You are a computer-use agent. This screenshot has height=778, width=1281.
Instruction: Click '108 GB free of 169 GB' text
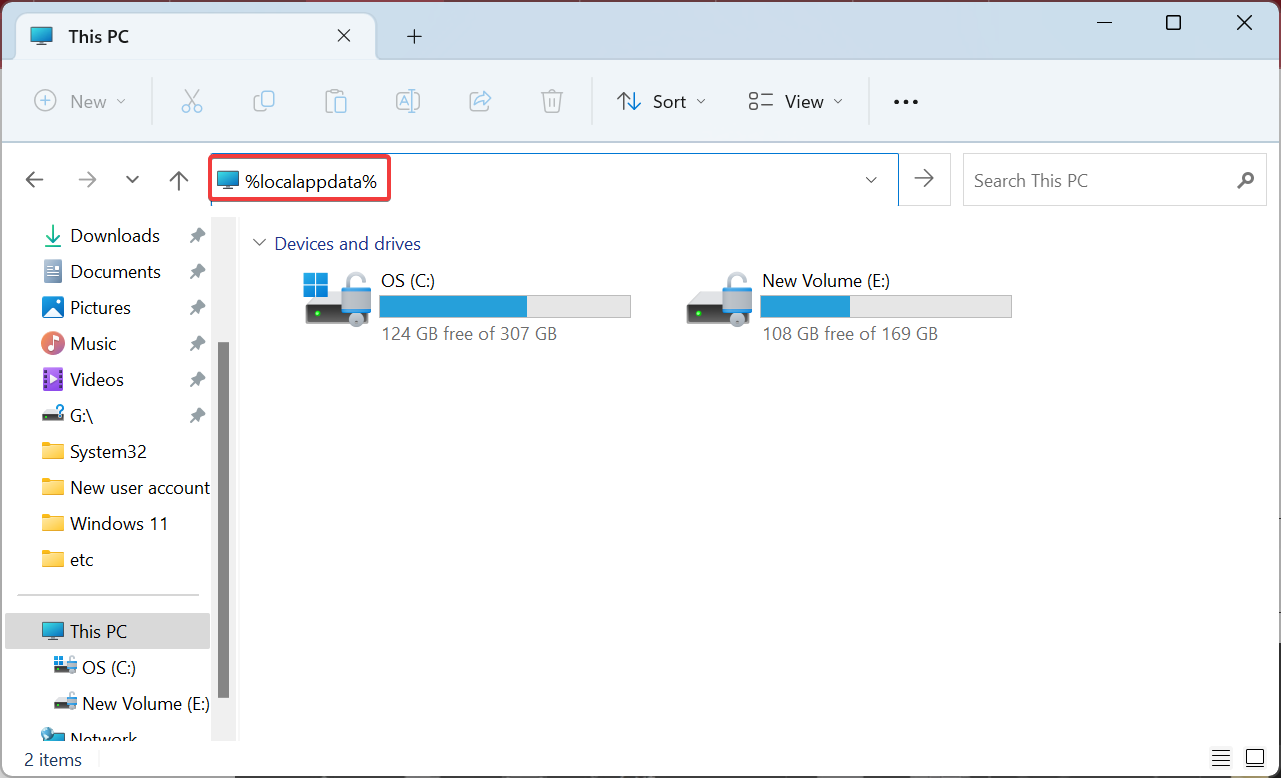point(850,334)
